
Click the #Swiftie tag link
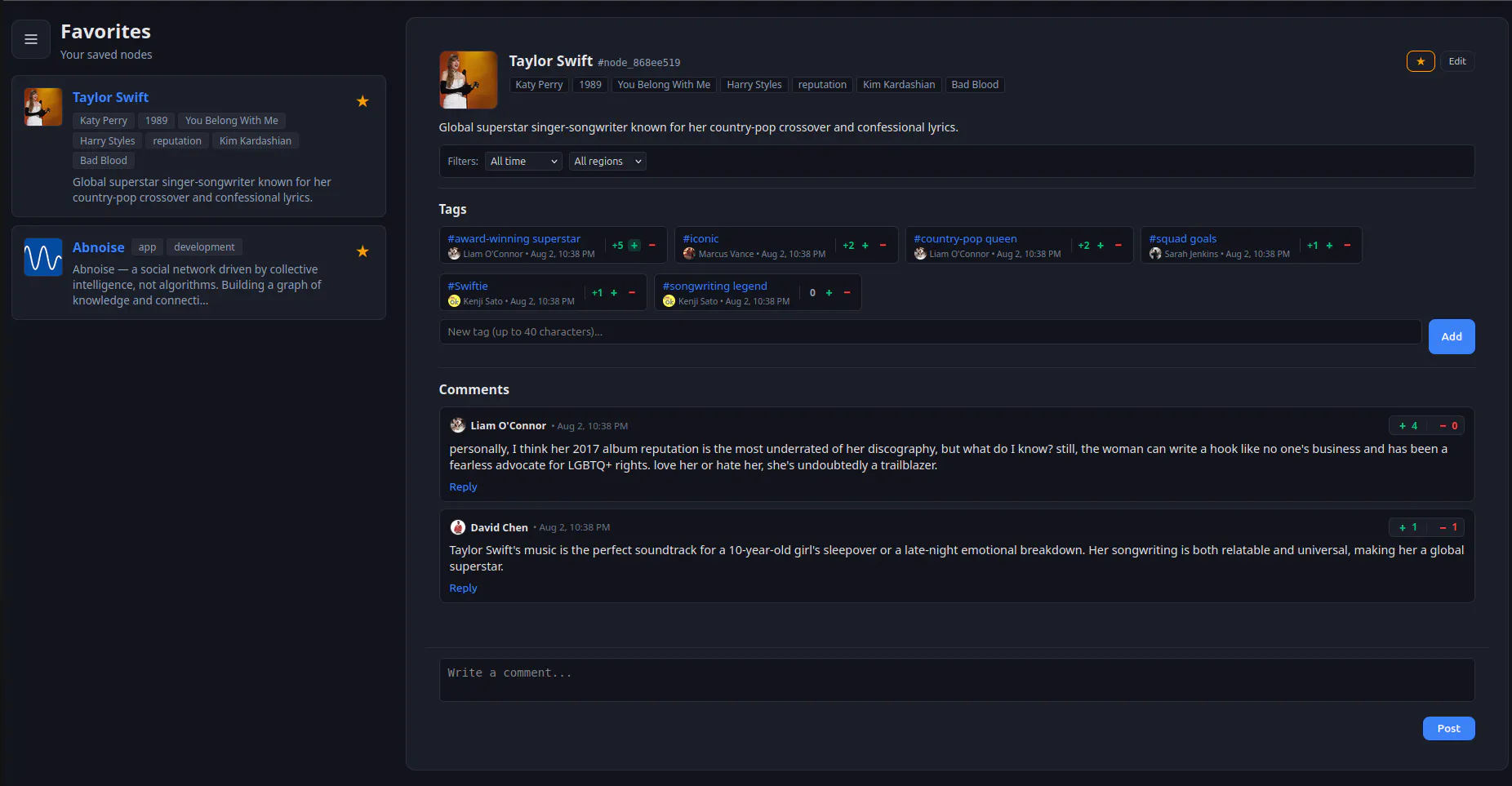pos(468,286)
